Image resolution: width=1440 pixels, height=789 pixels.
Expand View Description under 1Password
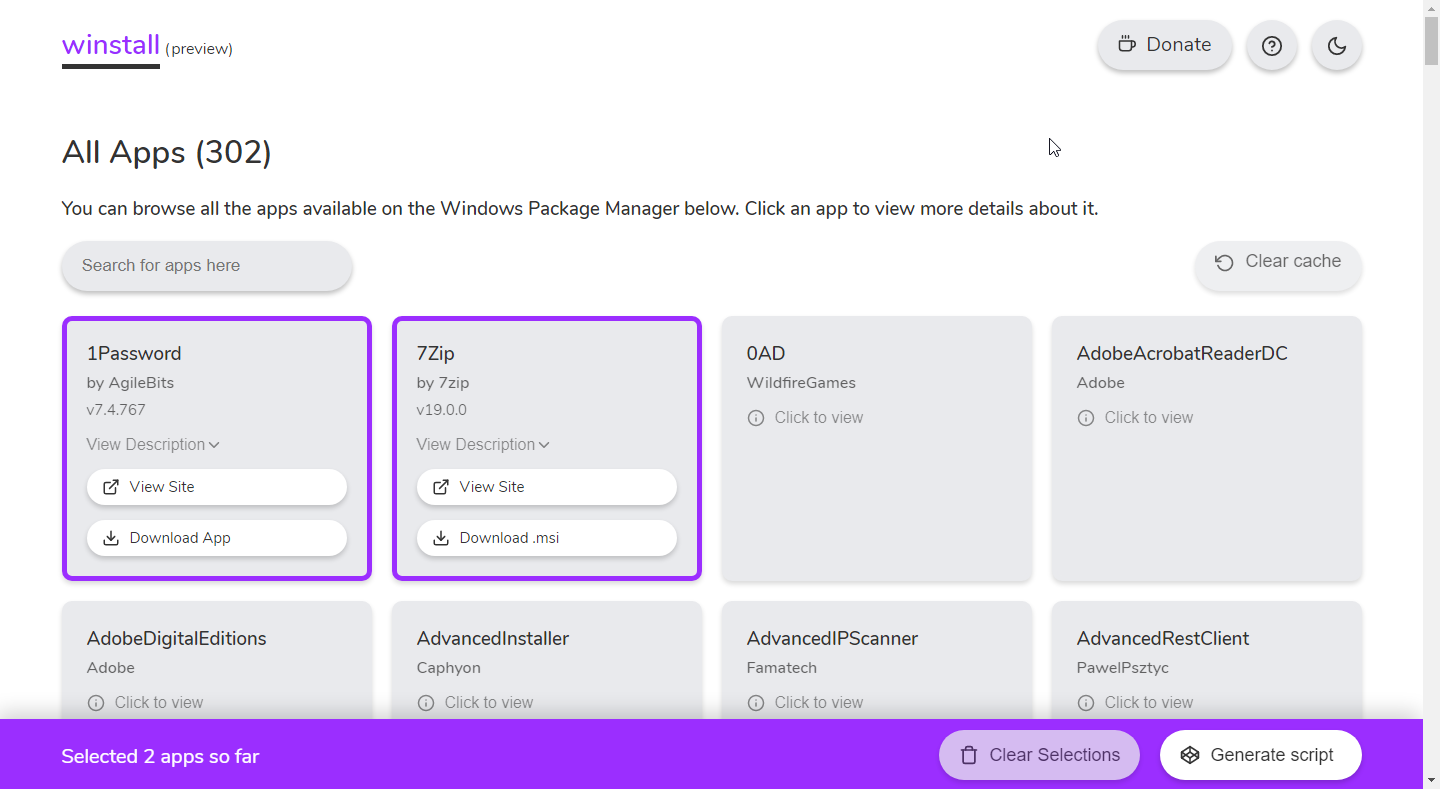click(x=153, y=444)
